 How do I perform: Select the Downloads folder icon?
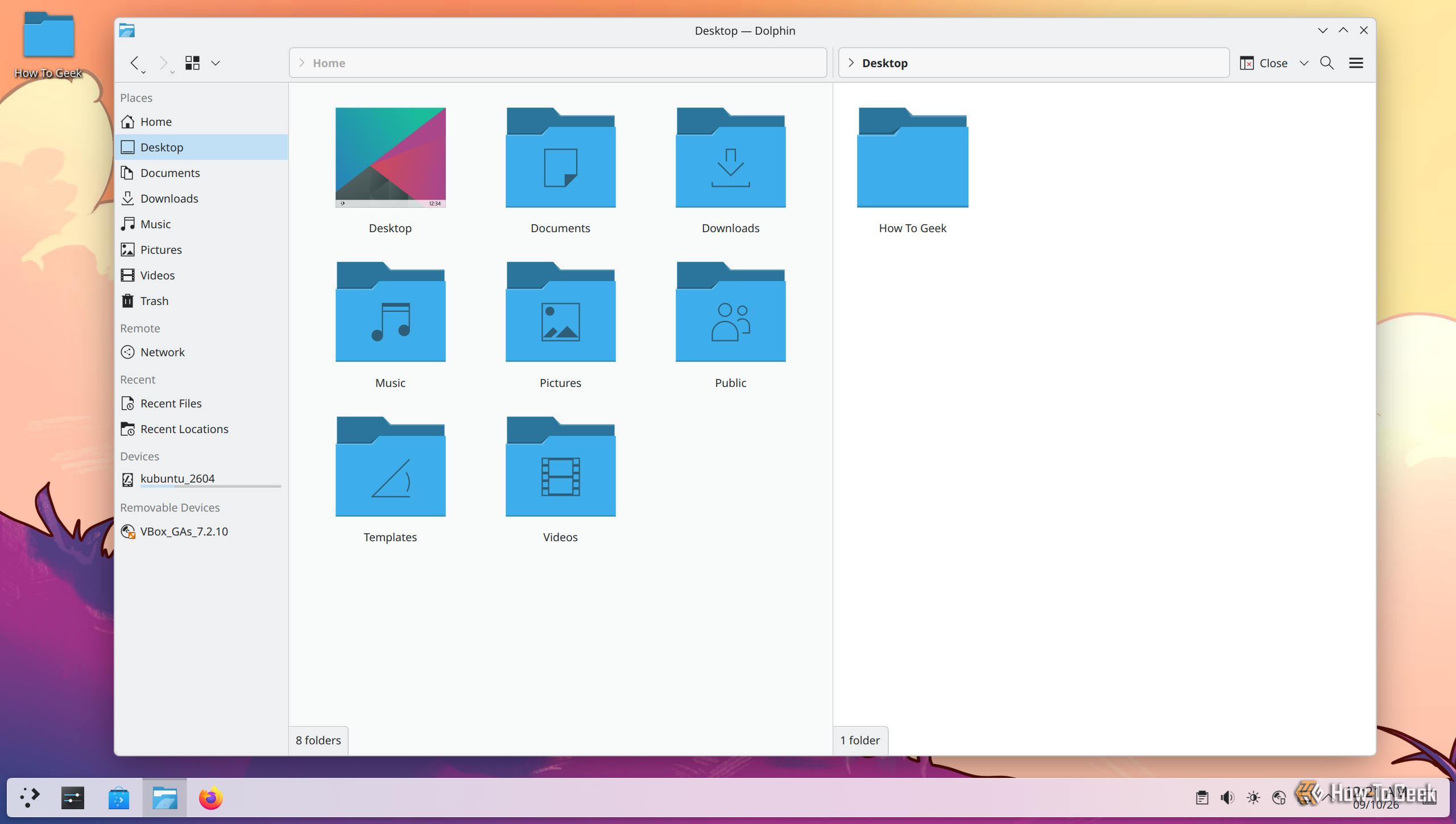(x=730, y=158)
